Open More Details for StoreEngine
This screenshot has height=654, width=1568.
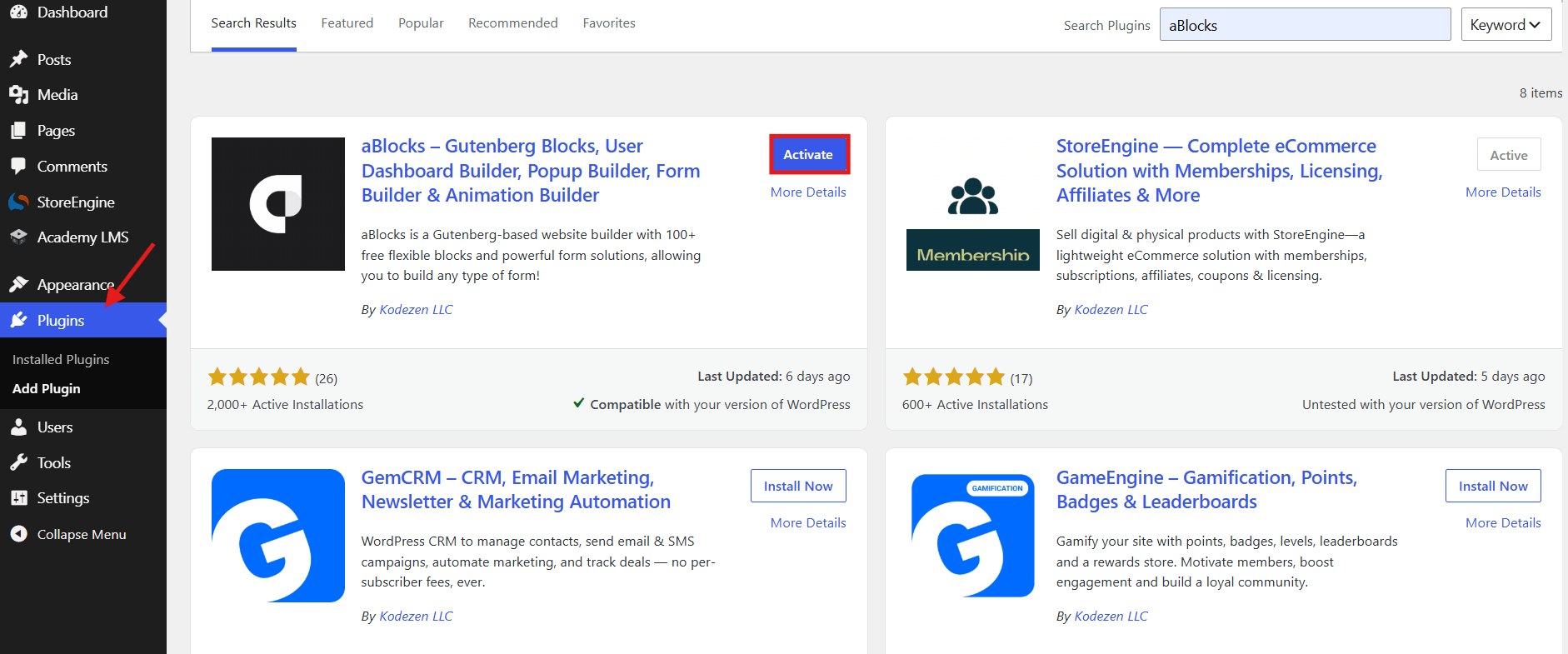click(1503, 192)
